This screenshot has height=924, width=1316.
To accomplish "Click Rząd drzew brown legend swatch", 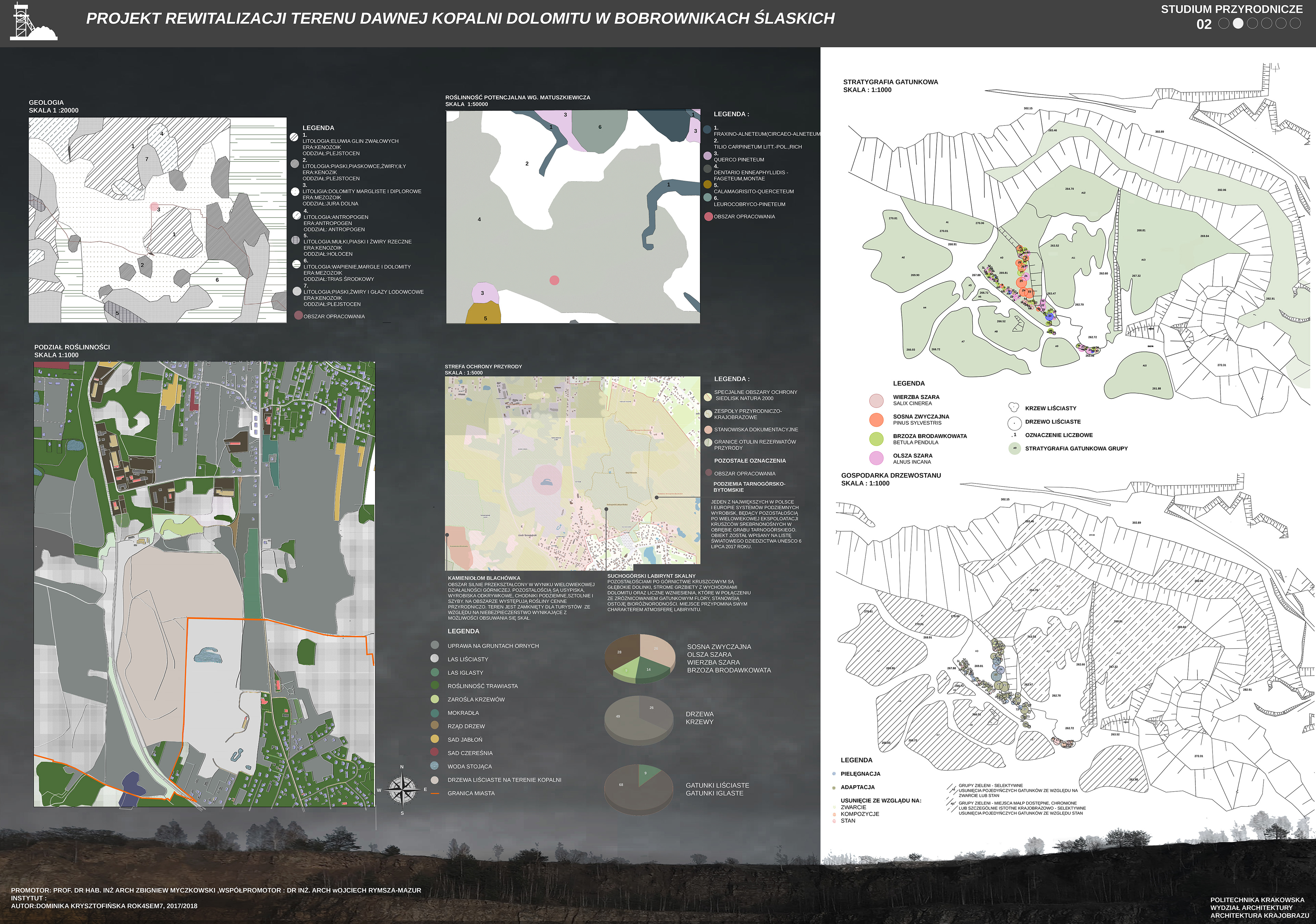I will [x=435, y=725].
